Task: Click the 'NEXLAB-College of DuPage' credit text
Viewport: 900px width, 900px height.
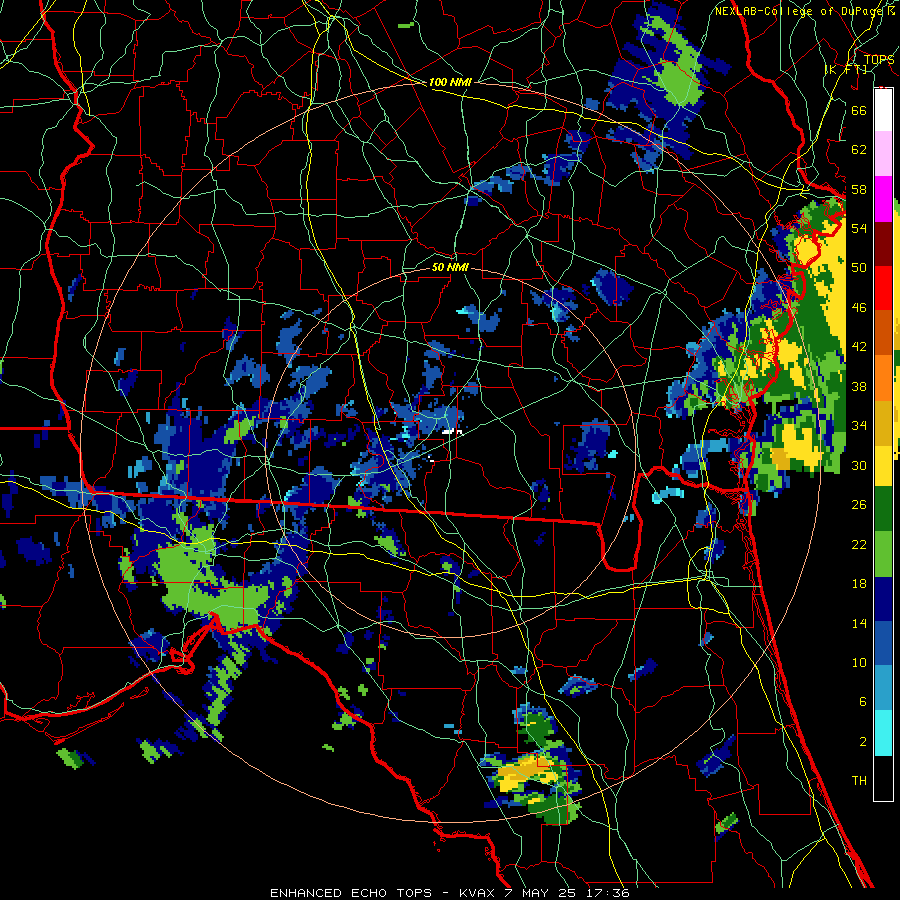Action: click(x=800, y=11)
